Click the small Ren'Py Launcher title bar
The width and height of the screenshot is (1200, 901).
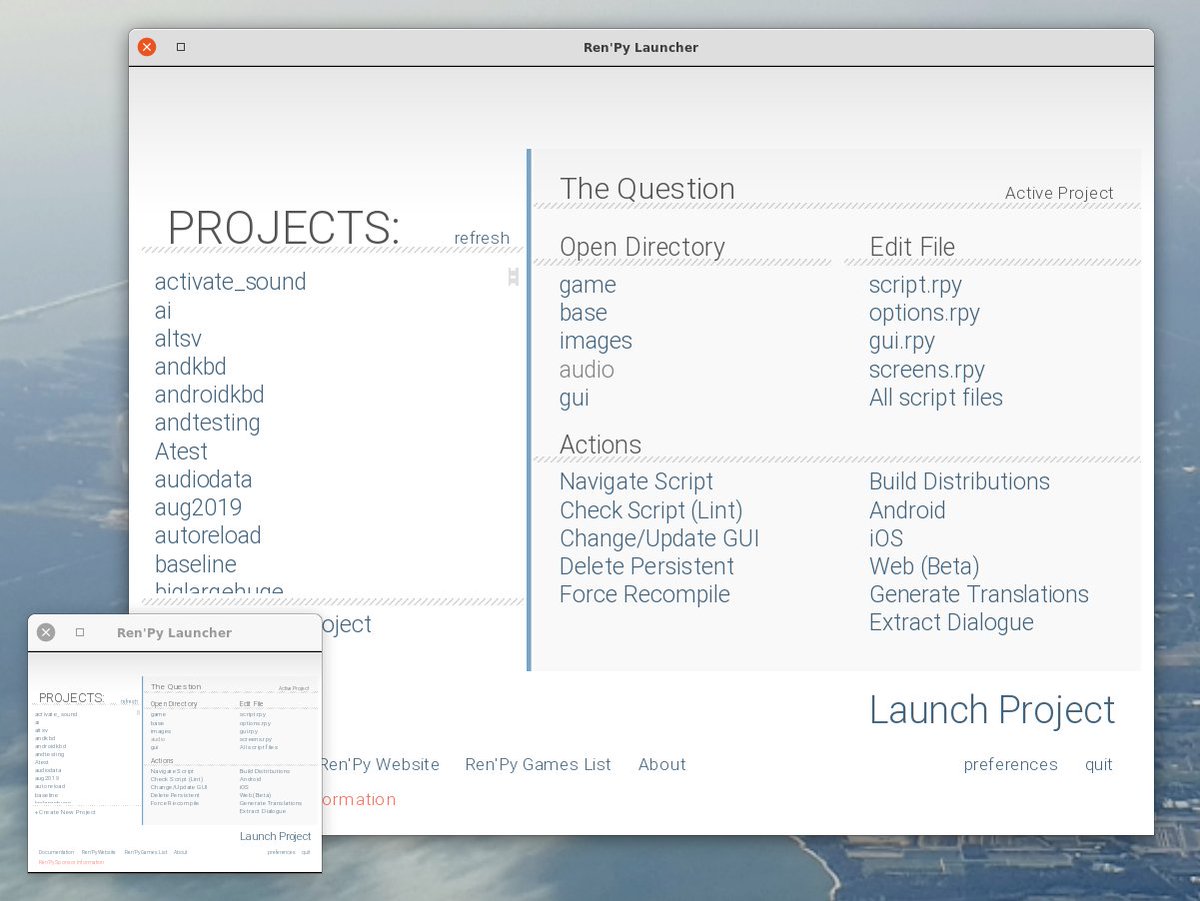coord(174,632)
